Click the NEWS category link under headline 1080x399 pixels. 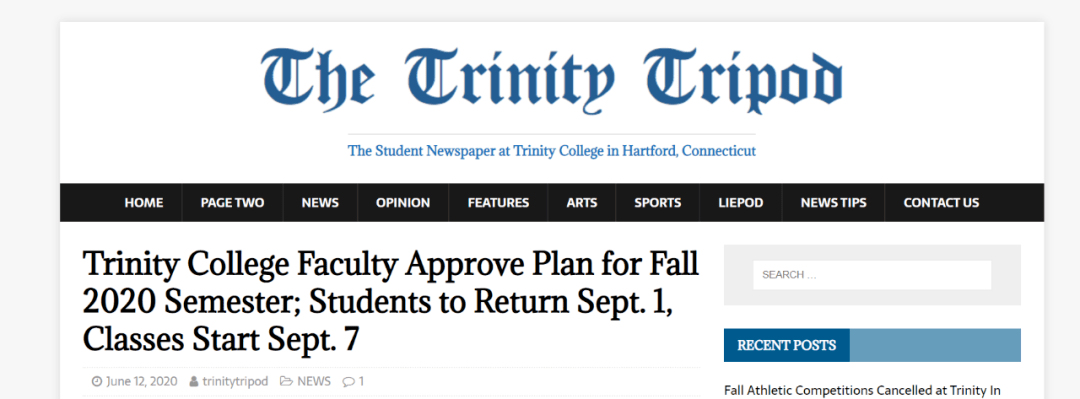click(x=314, y=382)
